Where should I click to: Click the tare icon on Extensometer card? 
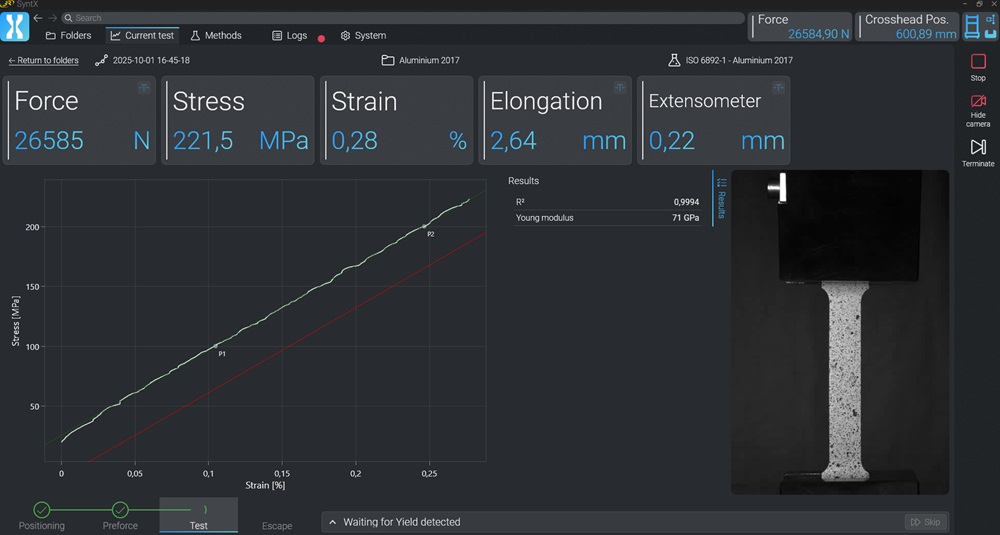pyautogui.click(x=778, y=88)
